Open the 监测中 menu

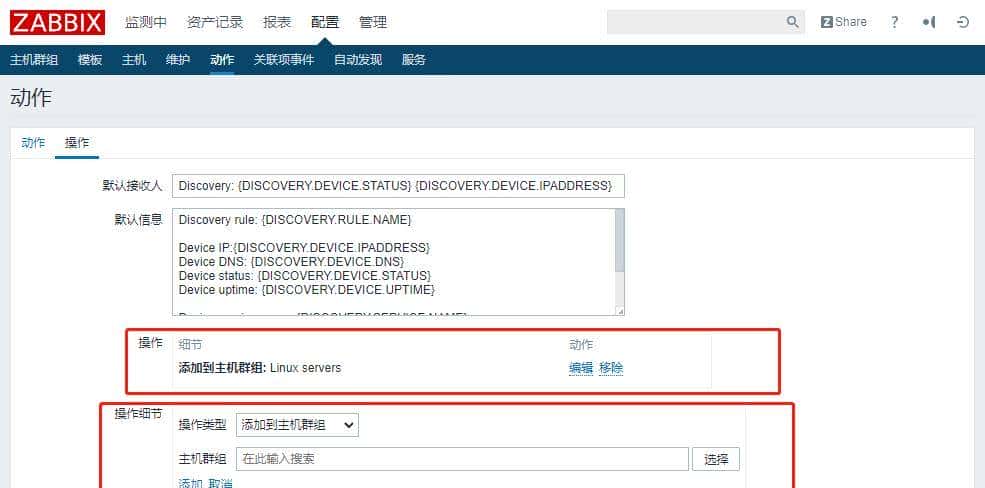(x=146, y=23)
